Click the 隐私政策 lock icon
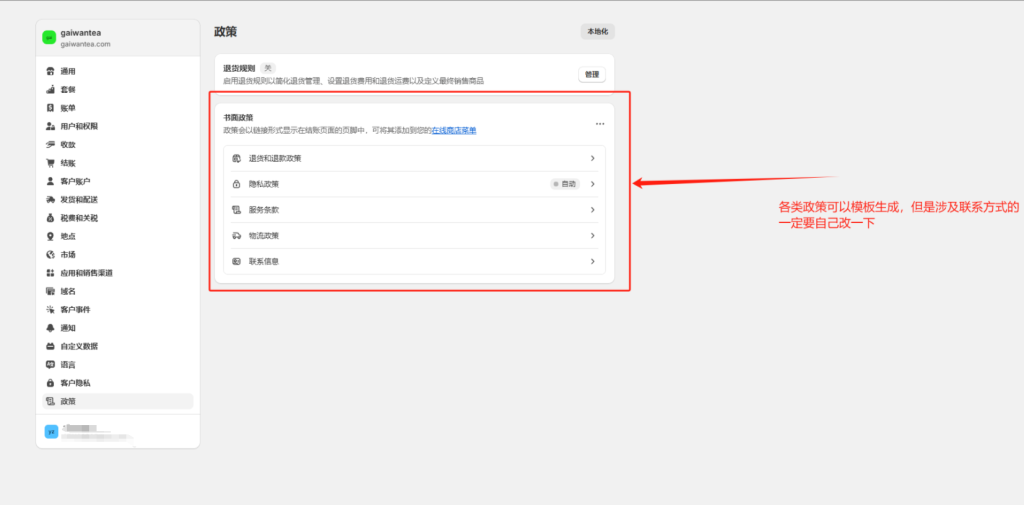The width and height of the screenshot is (1024, 505). click(237, 184)
